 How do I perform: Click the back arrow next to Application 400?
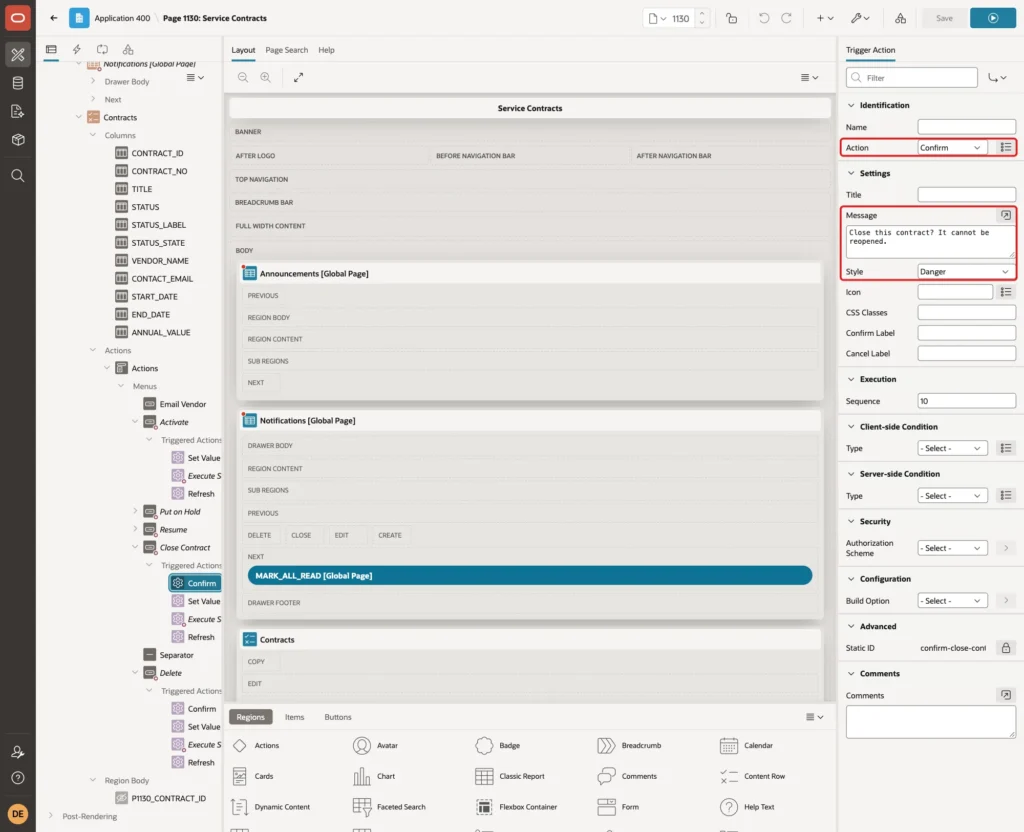(x=54, y=18)
